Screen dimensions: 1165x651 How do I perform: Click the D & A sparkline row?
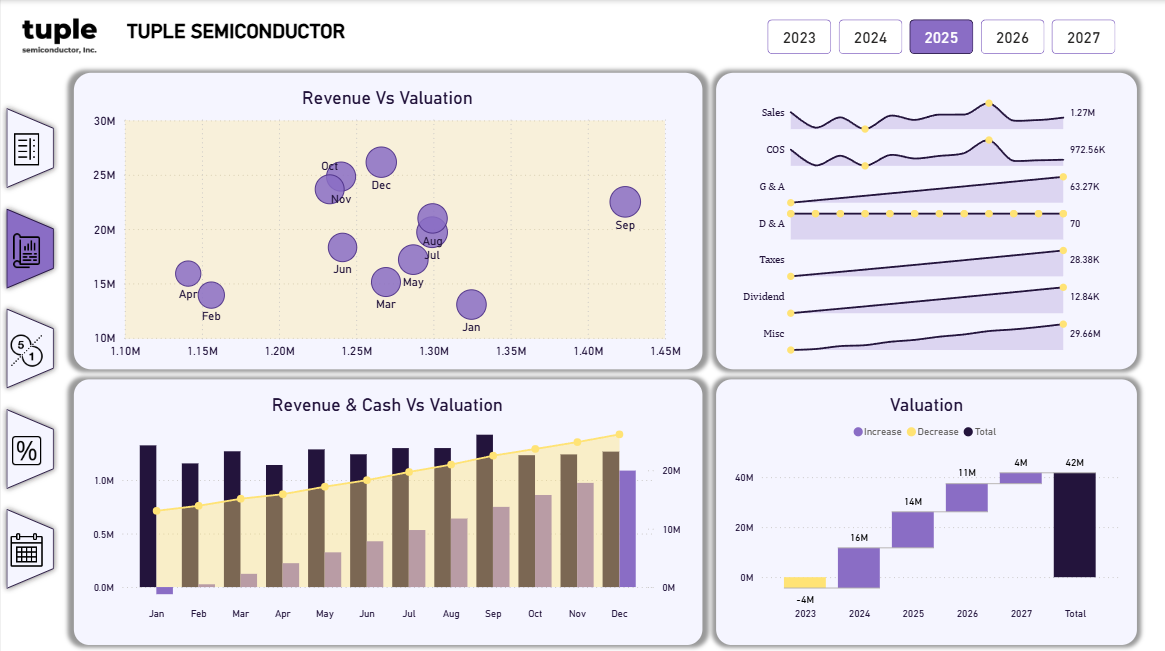tap(927, 226)
